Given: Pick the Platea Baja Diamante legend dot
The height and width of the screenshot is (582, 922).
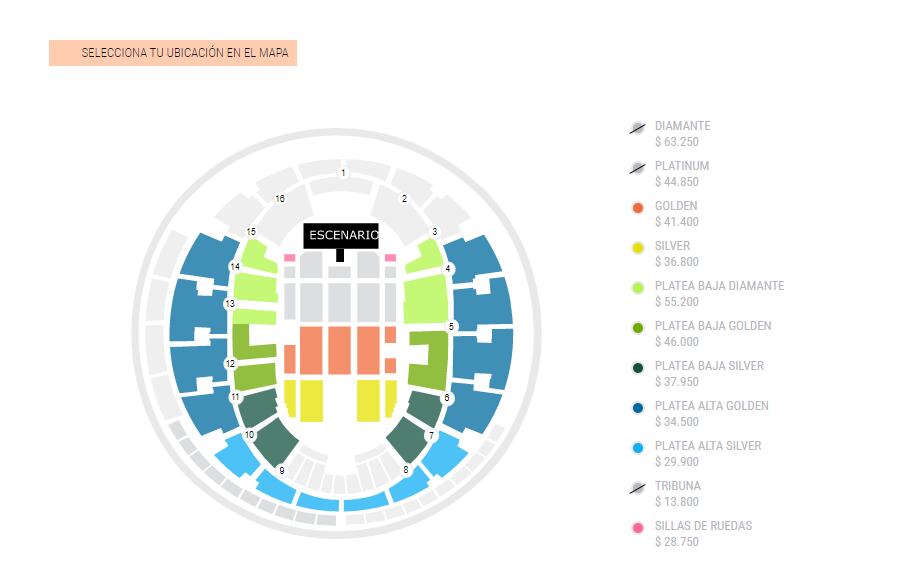Looking at the screenshot, I should [x=637, y=288].
